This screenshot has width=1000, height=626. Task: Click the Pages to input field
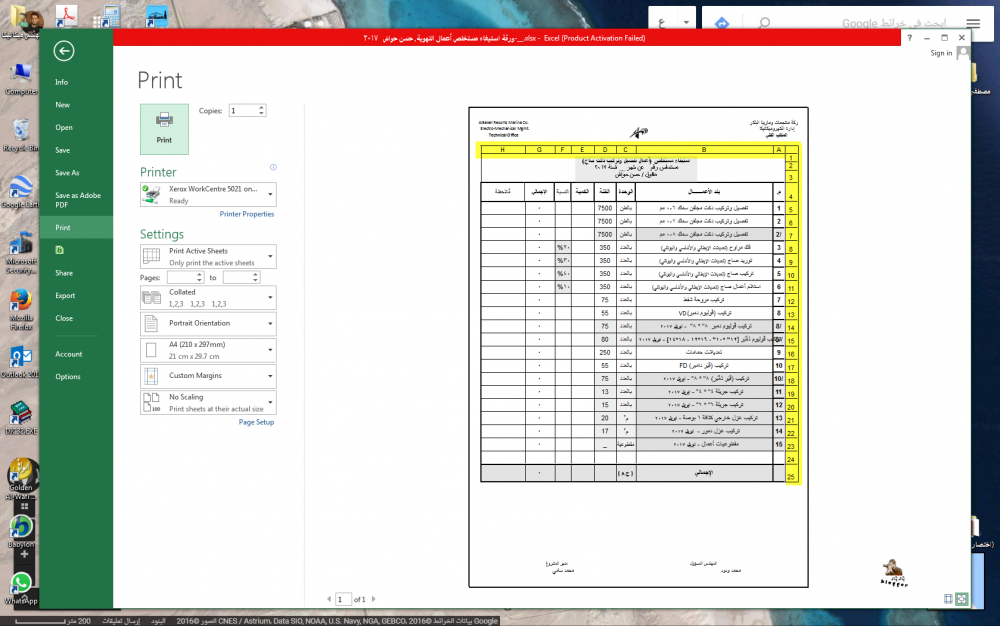point(238,277)
